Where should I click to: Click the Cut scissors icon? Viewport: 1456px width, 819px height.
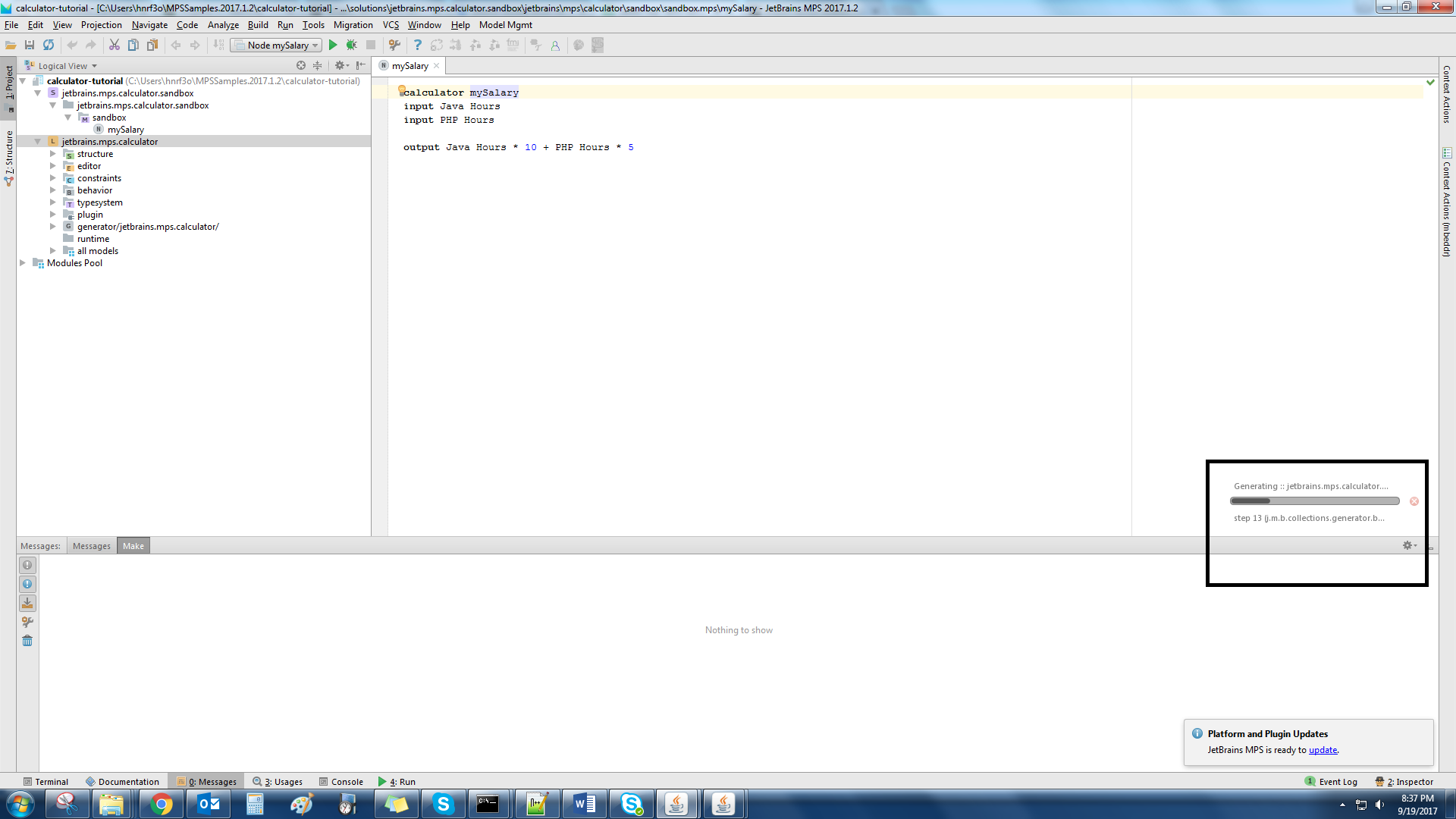click(x=114, y=45)
